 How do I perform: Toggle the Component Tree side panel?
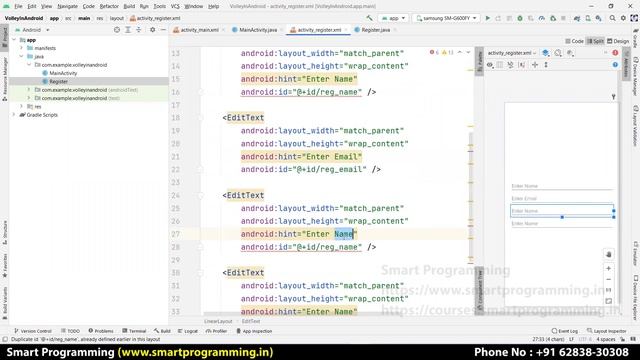coord(480,291)
